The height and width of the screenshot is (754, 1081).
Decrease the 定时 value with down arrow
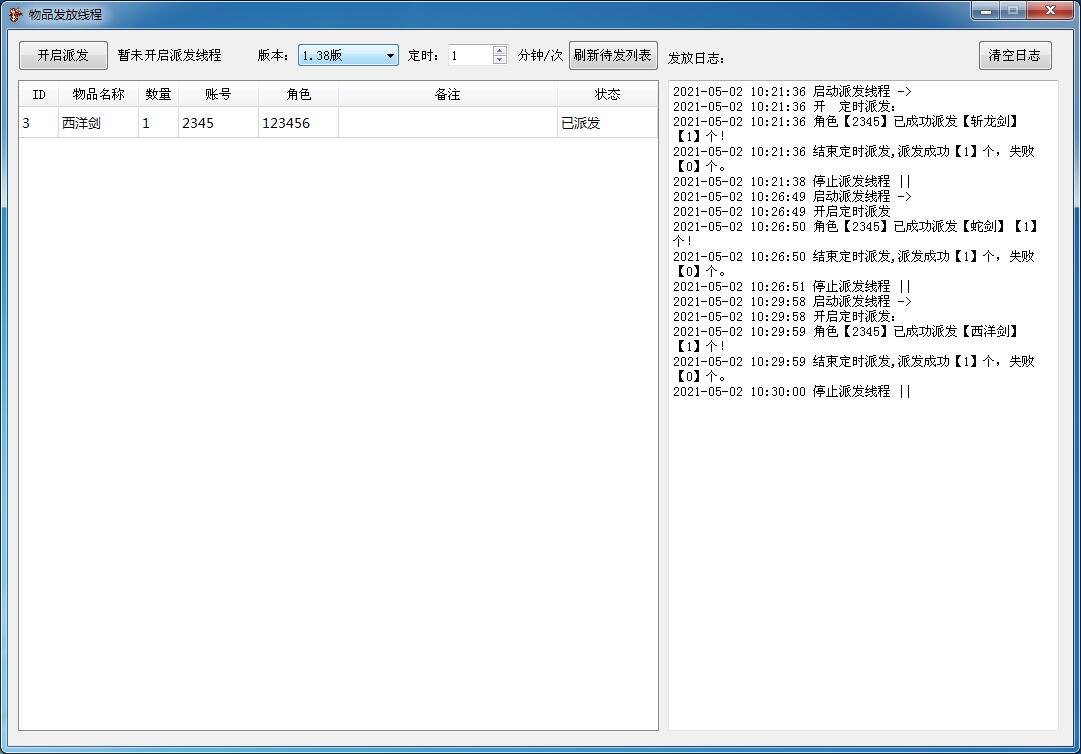point(500,60)
